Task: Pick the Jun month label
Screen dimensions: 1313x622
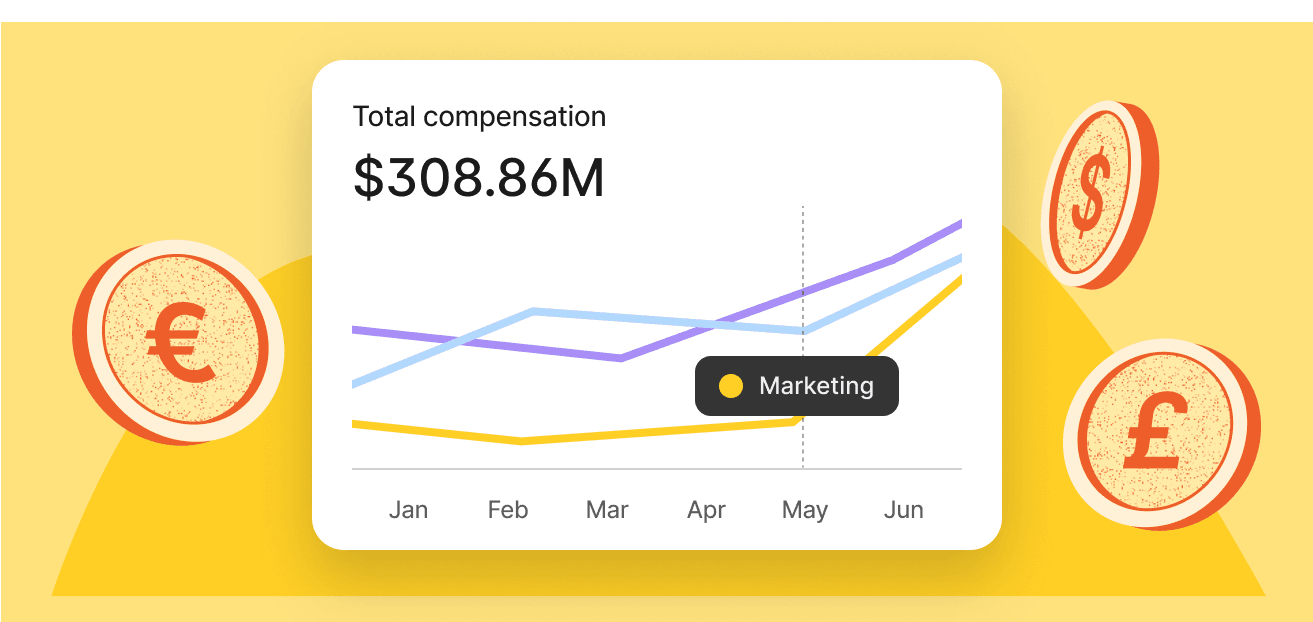Action: coord(904,510)
